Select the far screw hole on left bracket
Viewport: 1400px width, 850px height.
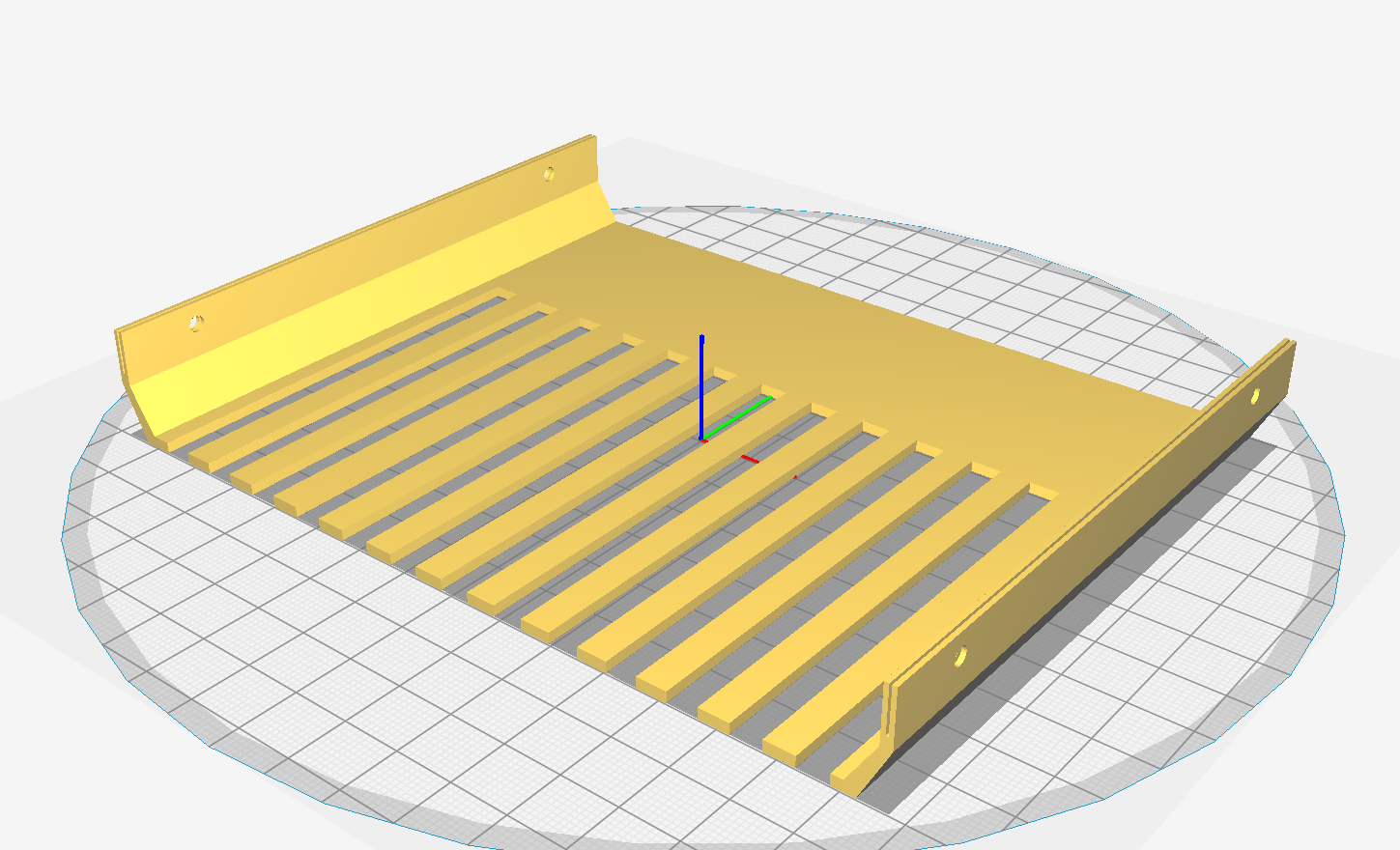click(549, 174)
